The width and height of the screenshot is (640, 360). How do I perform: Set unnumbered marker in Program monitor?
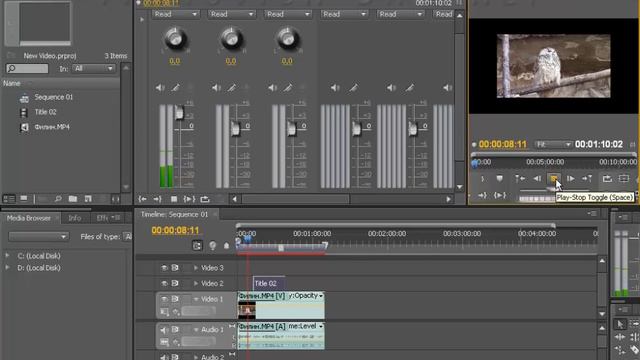tap(499, 178)
